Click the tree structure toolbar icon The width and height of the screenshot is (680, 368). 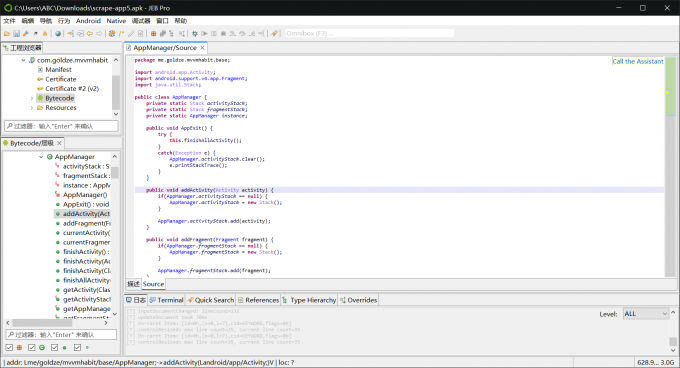coord(172,33)
